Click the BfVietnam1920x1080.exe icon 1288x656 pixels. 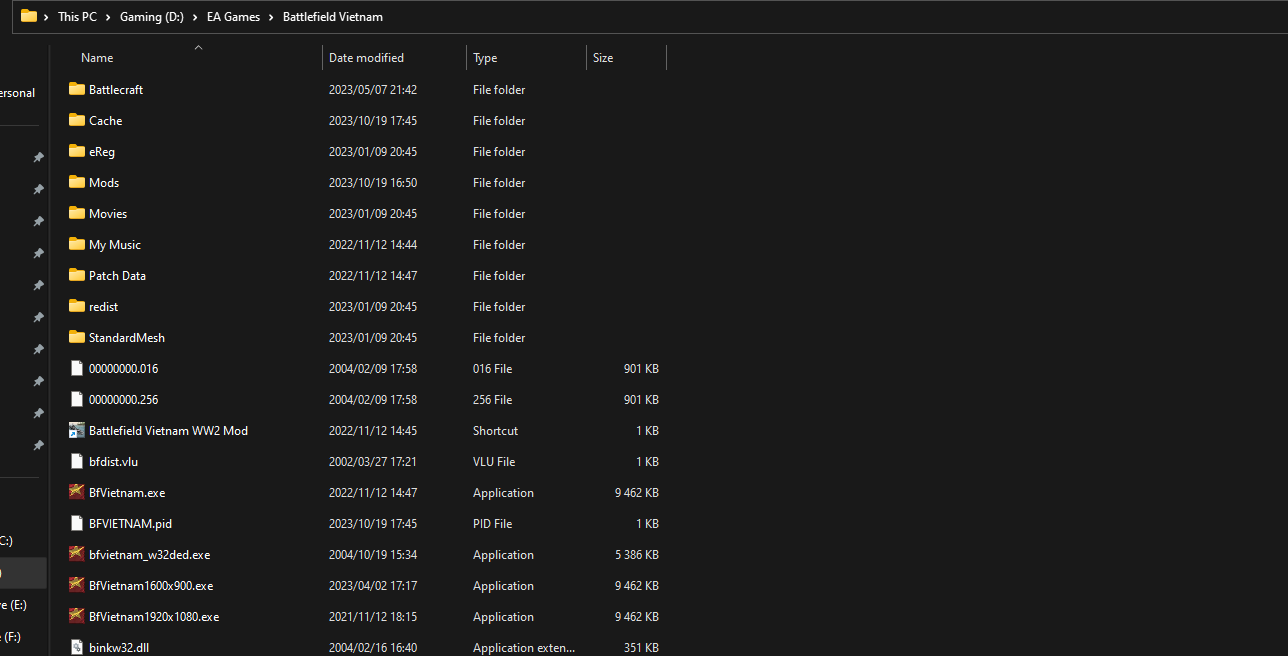click(77, 616)
